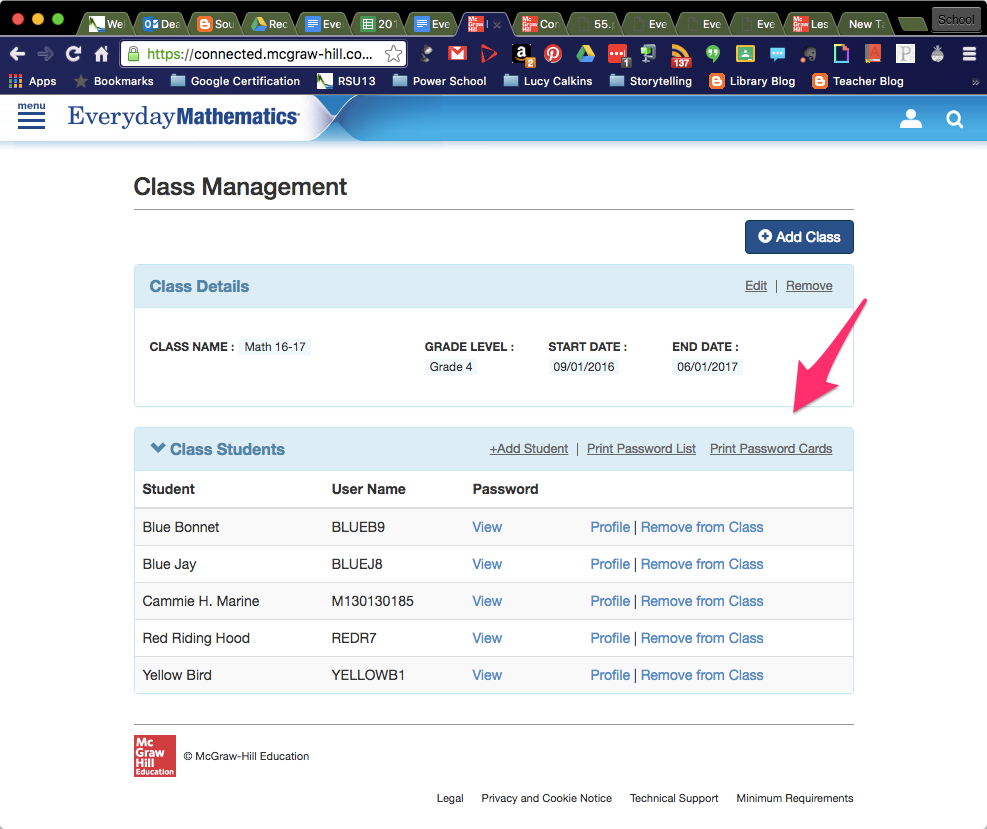This screenshot has width=987, height=829.
Task: Click the Edit class details link
Action: (x=756, y=286)
